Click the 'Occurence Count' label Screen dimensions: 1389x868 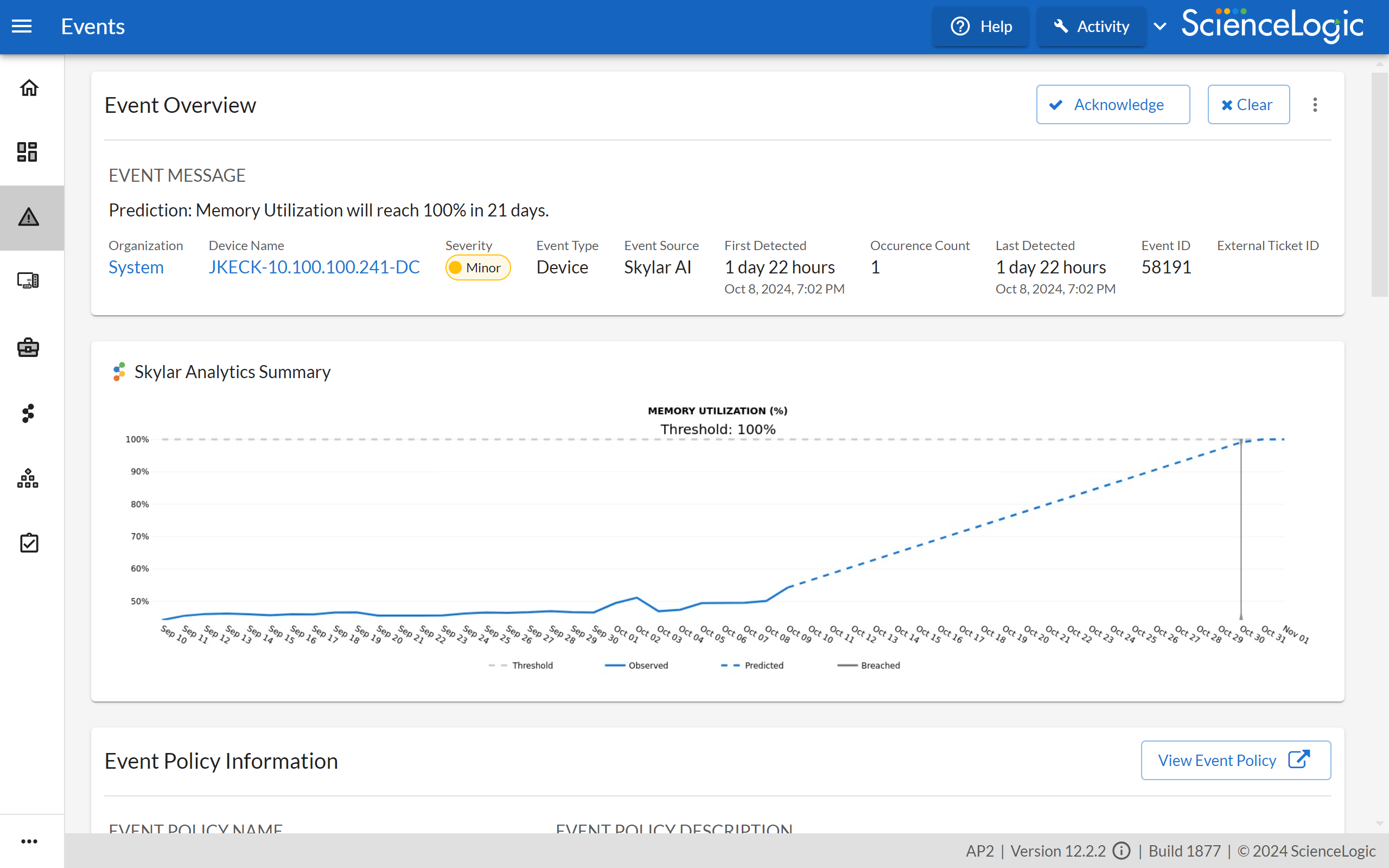920,245
